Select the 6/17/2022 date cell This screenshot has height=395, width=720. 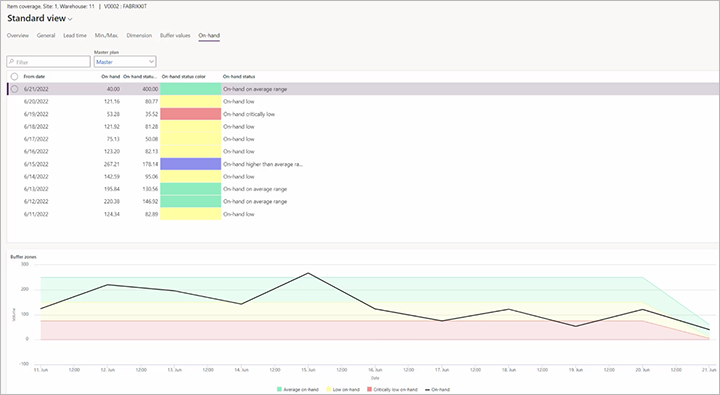tap(36, 139)
